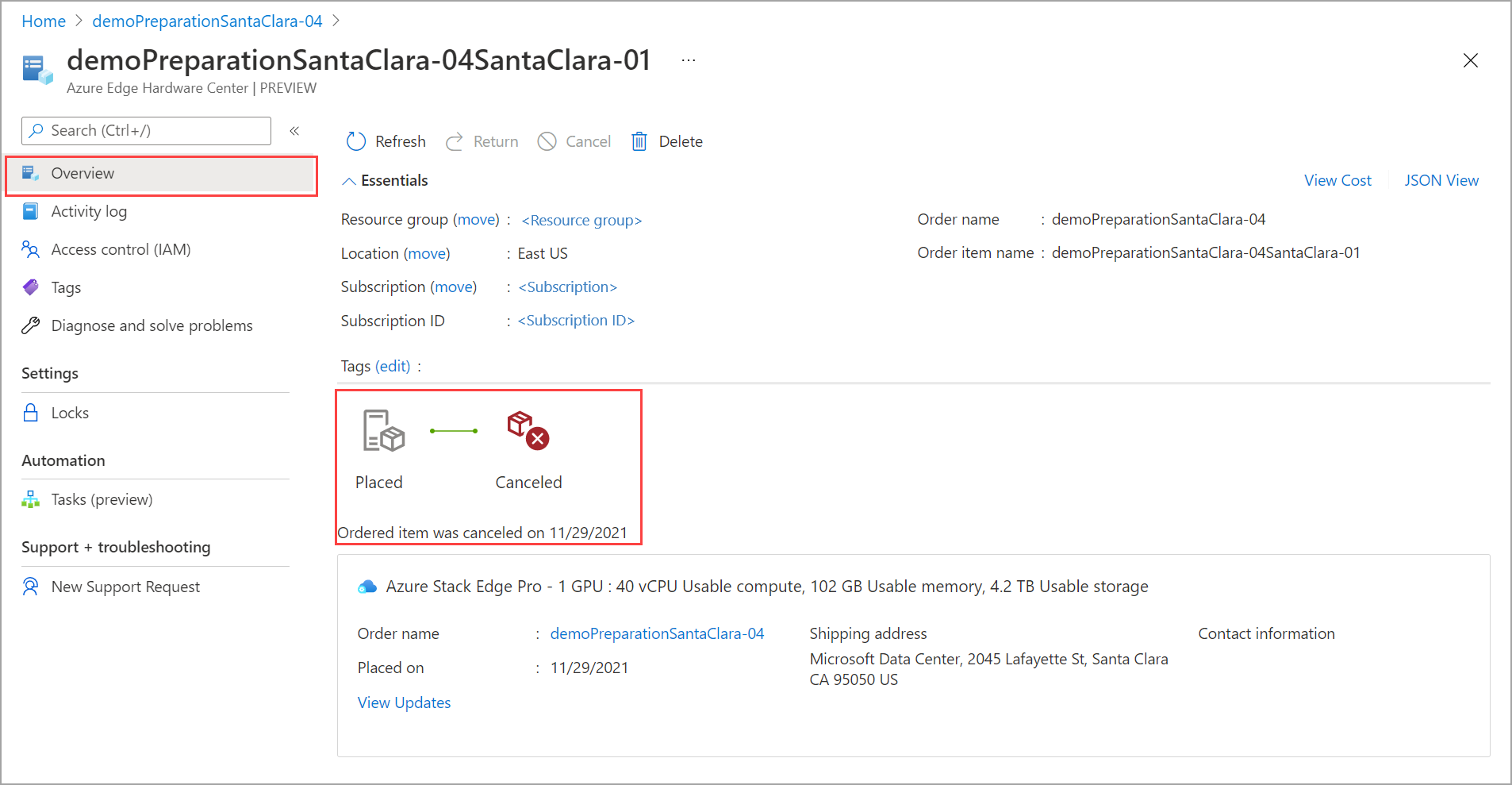The width and height of the screenshot is (1512, 785).
Task: Click the Locks padlock icon
Action: click(30, 413)
